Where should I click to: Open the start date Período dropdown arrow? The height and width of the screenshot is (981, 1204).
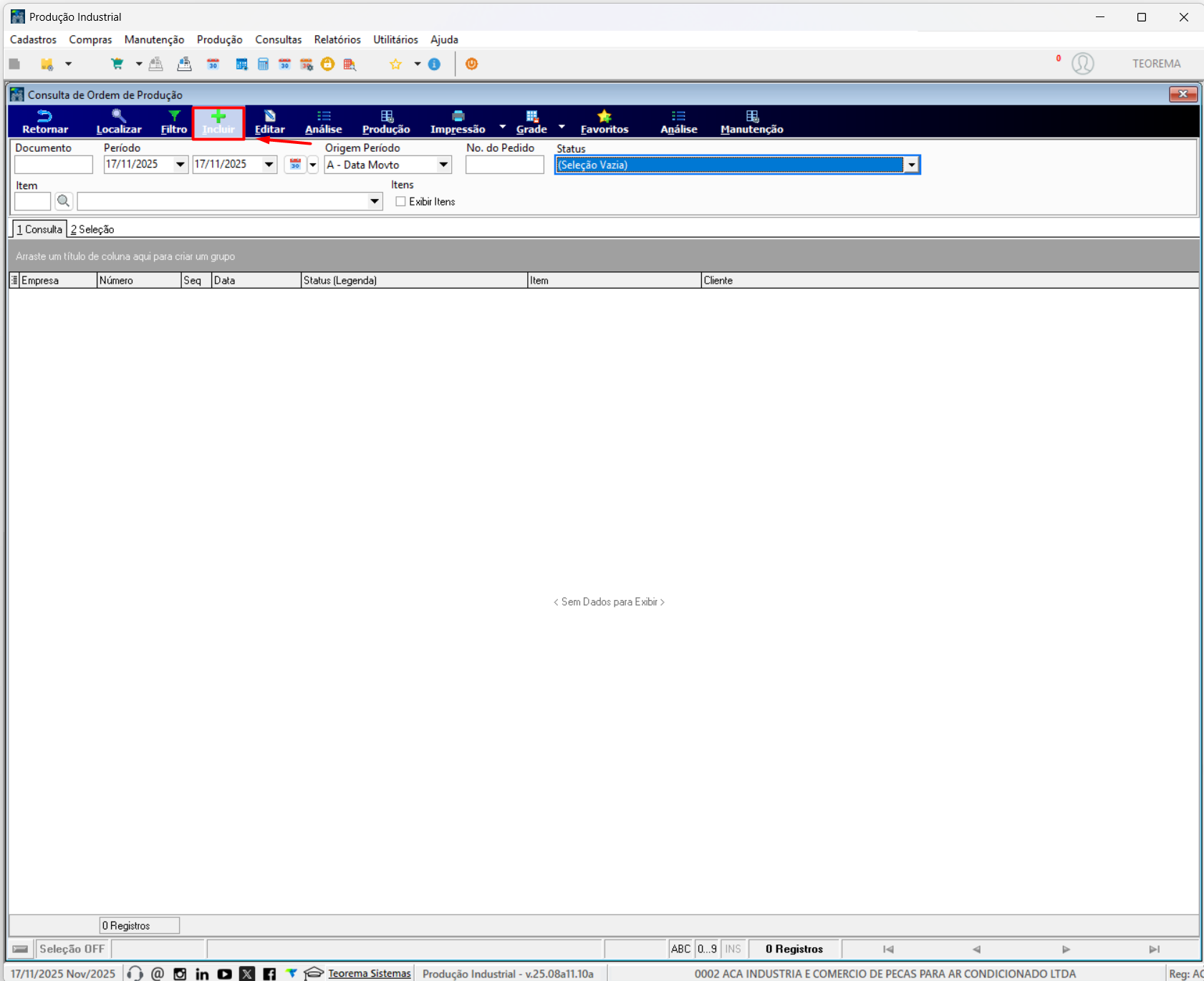(x=180, y=165)
